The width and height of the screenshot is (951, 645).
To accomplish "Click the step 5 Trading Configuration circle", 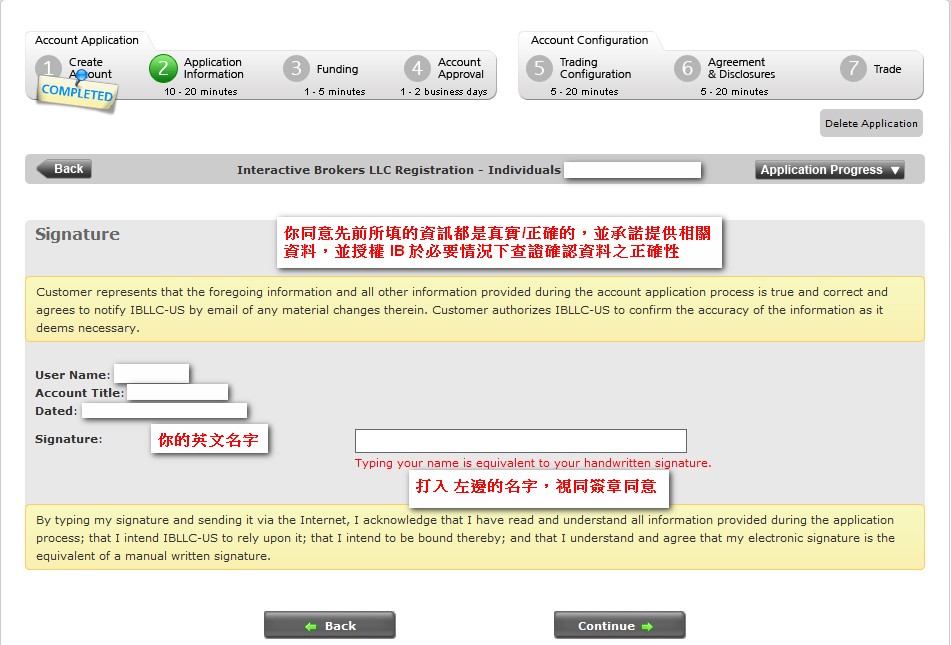I will pyautogui.click(x=539, y=68).
